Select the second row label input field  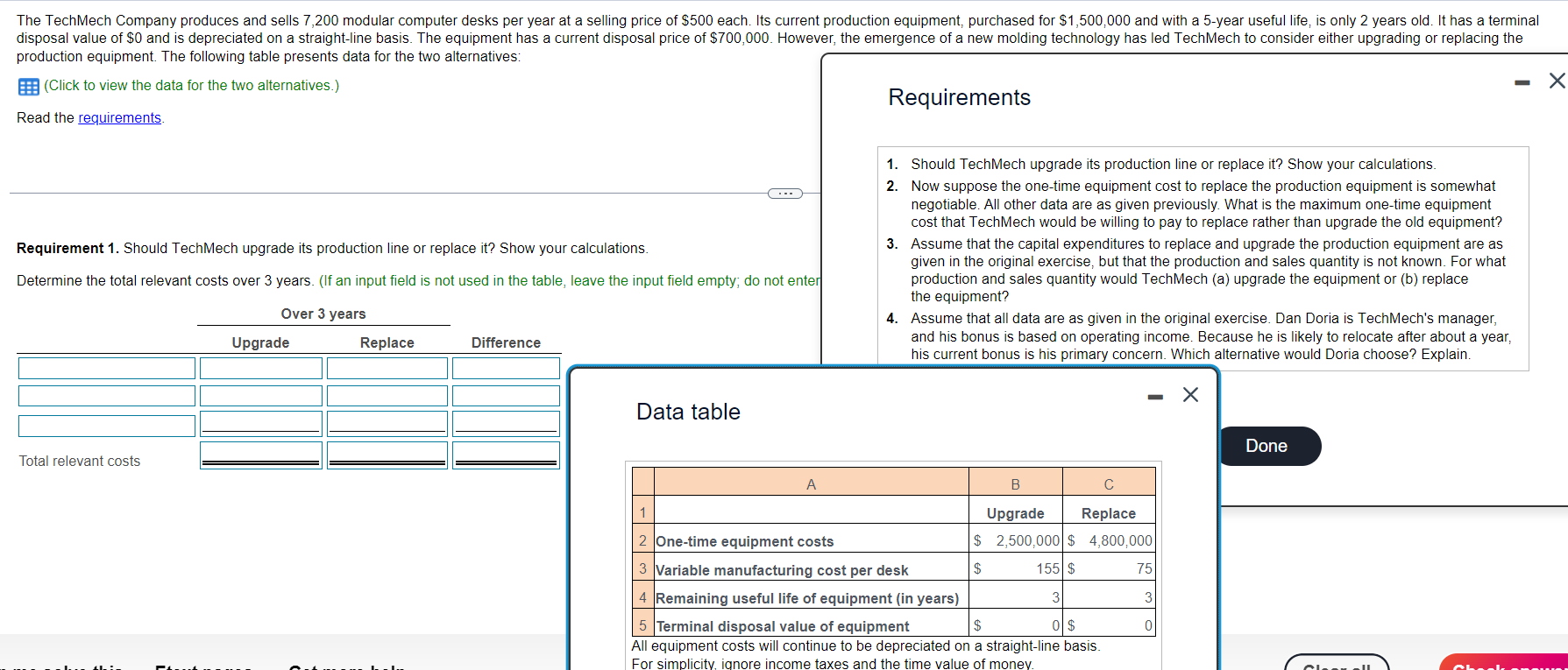[107, 396]
